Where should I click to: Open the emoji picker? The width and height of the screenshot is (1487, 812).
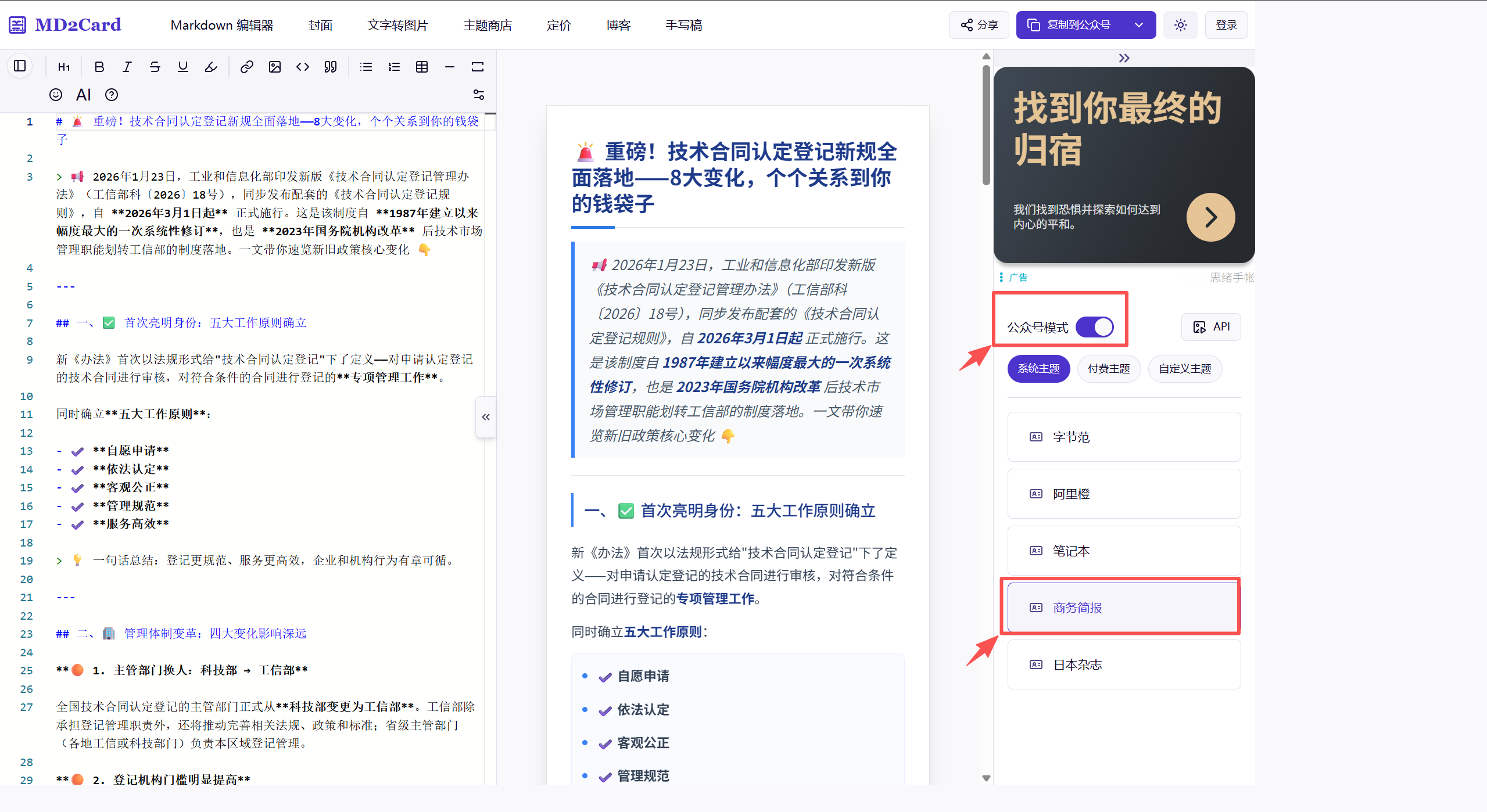point(56,95)
